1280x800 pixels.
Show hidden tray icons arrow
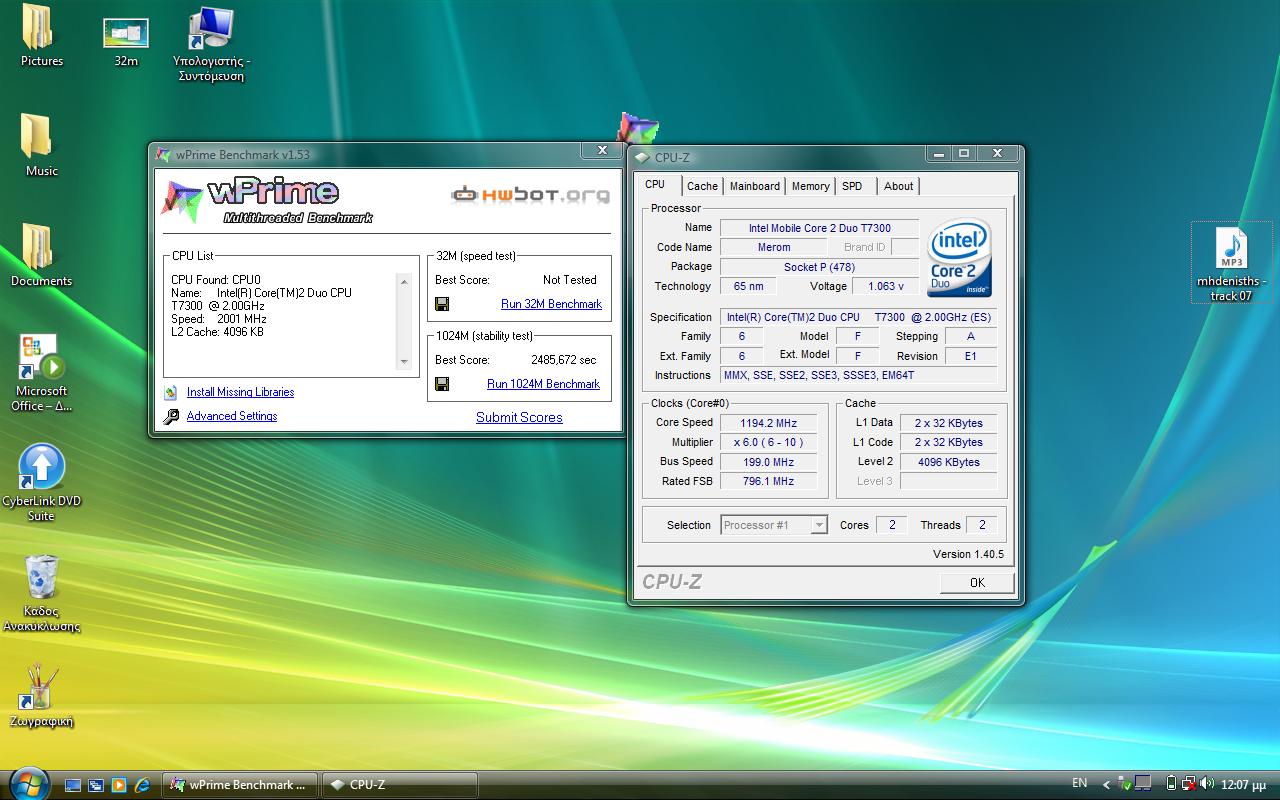1106,784
